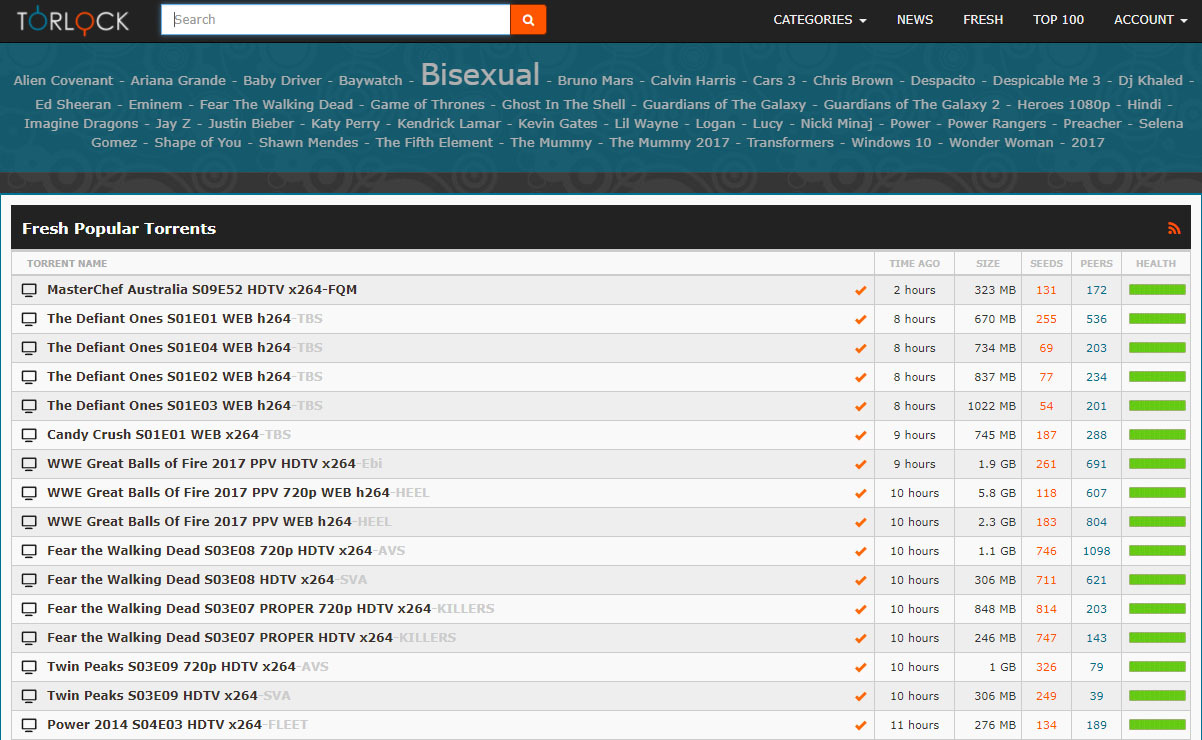Open the Alien Covenant tag link
This screenshot has height=740, width=1202.
click(x=63, y=80)
